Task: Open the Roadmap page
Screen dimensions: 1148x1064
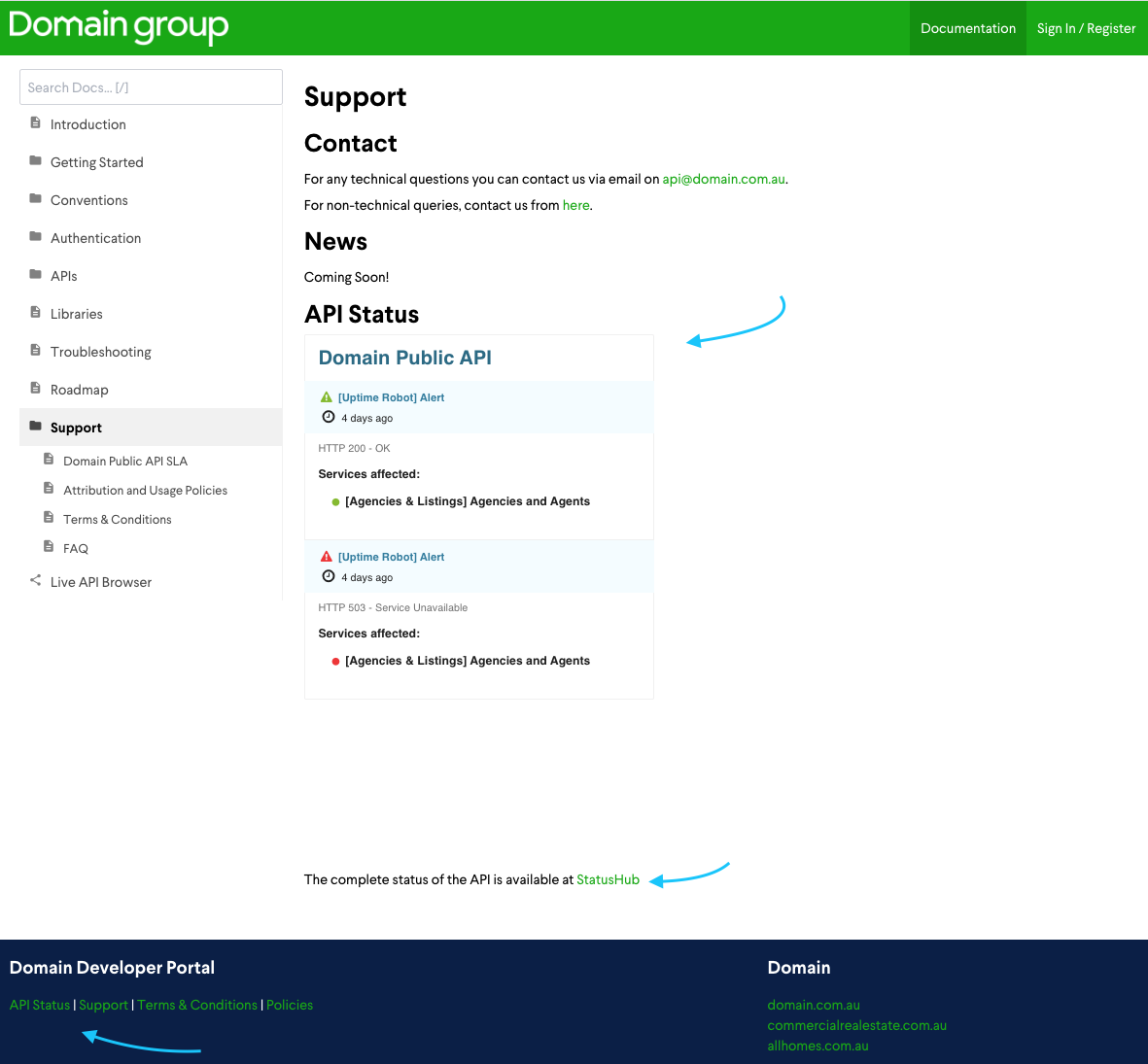Action: coord(79,390)
